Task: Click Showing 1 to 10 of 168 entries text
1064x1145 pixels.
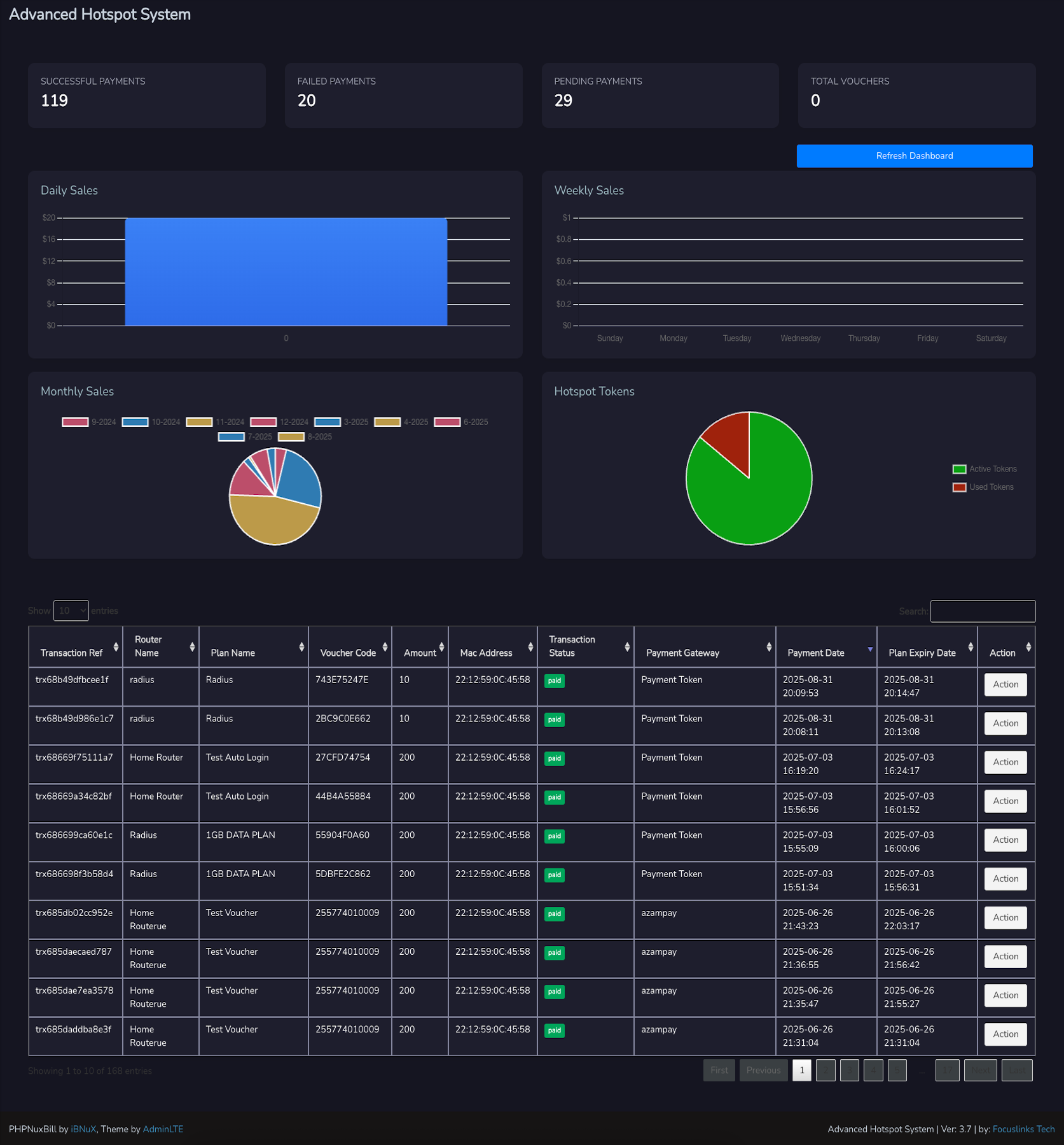Action: (x=90, y=1071)
